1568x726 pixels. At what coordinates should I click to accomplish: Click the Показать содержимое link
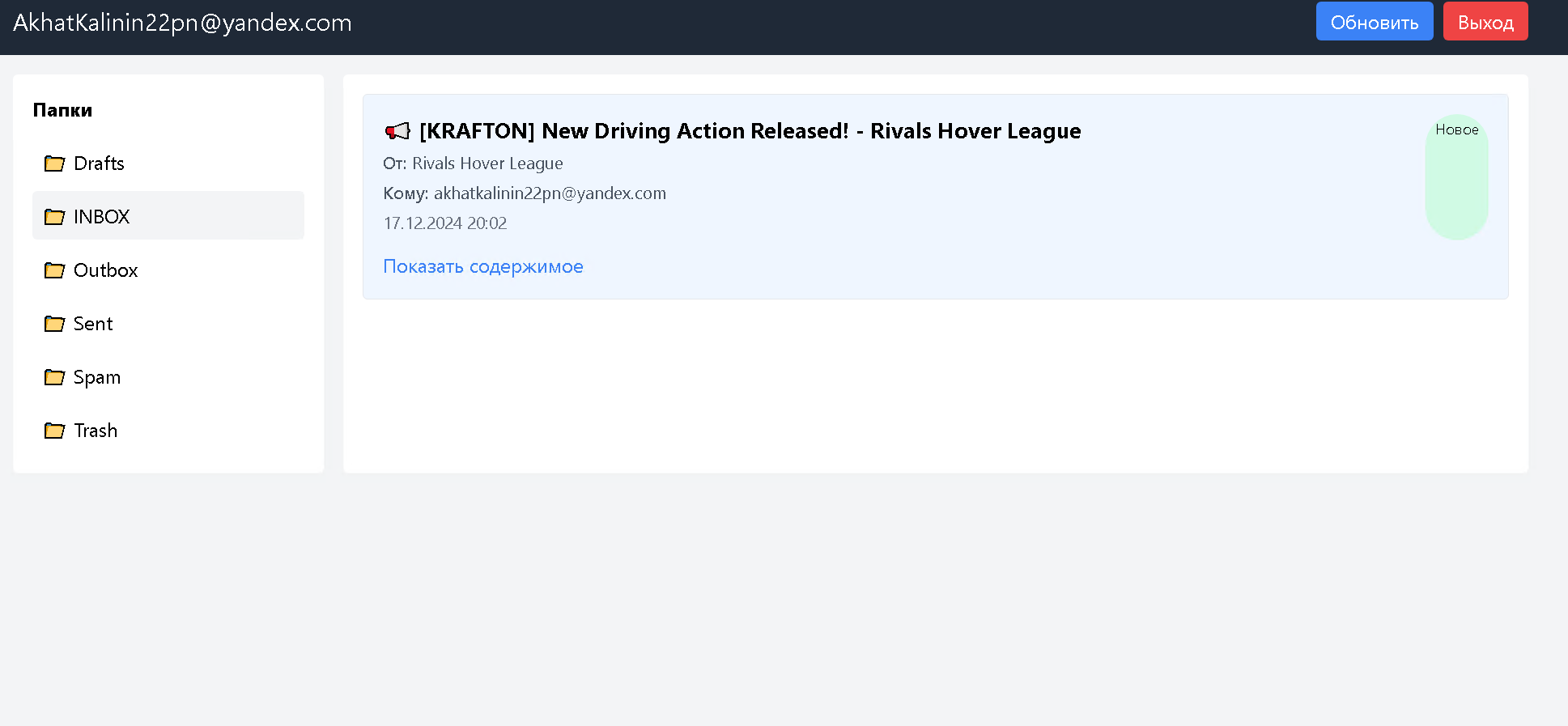(483, 266)
